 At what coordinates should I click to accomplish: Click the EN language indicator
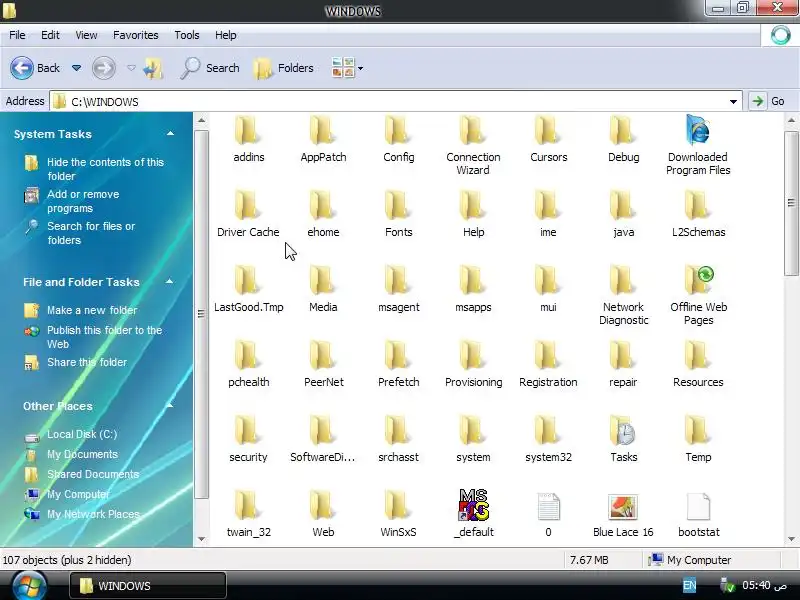pos(689,586)
